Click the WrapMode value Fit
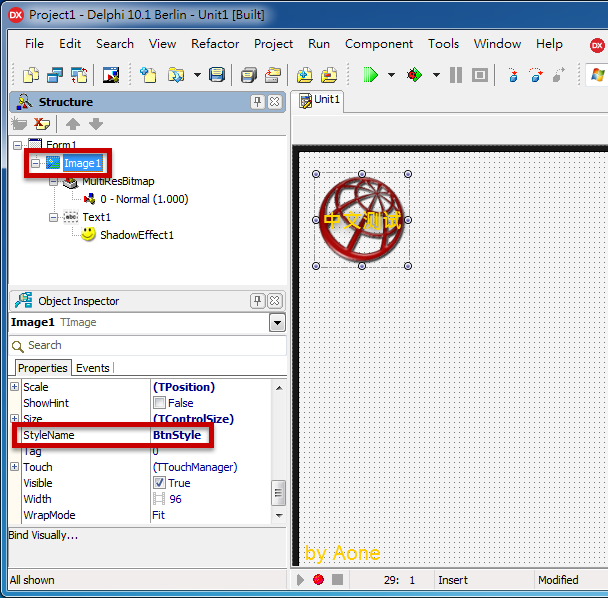 159,515
